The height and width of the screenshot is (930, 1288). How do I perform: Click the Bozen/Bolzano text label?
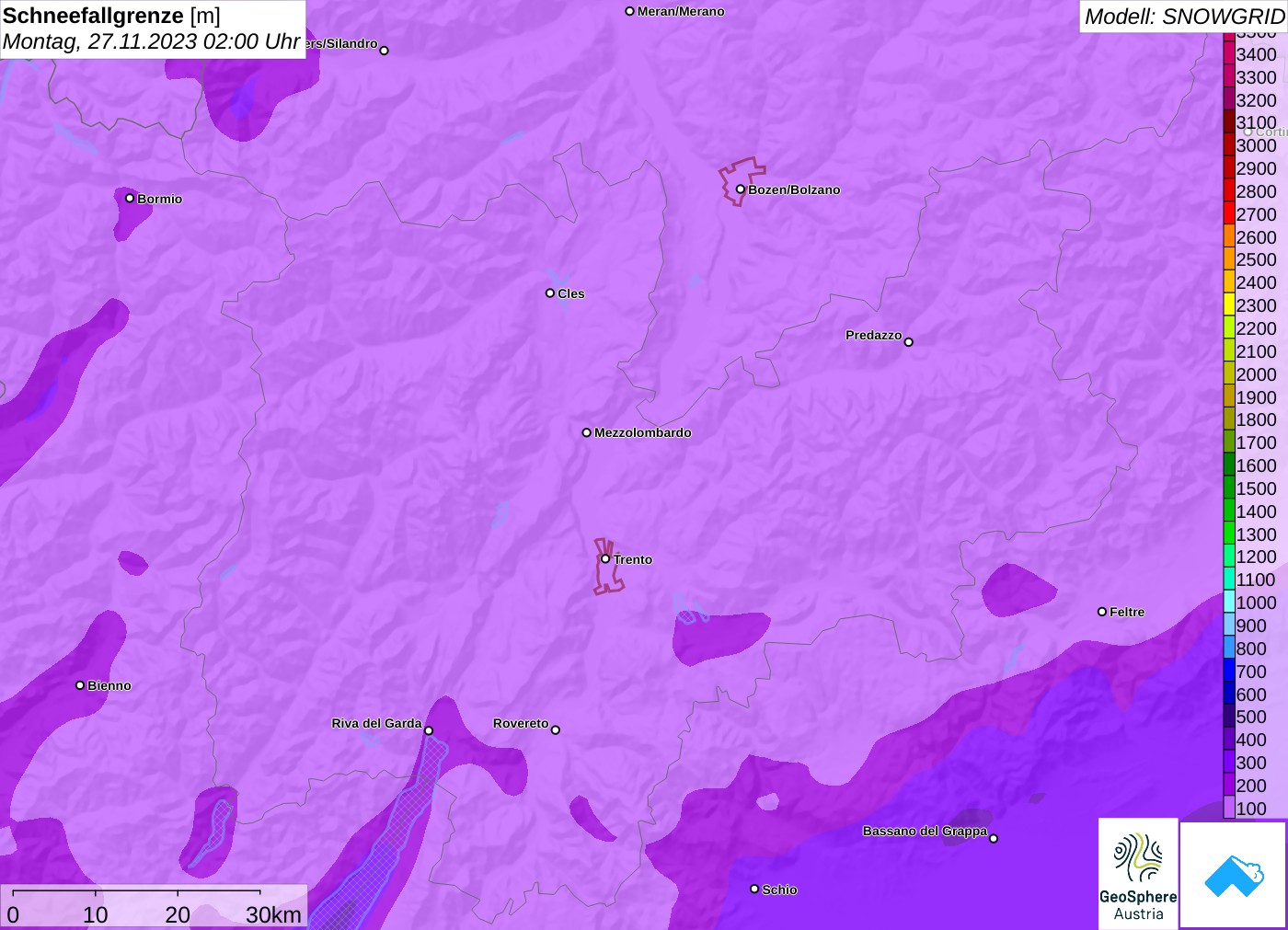(794, 189)
